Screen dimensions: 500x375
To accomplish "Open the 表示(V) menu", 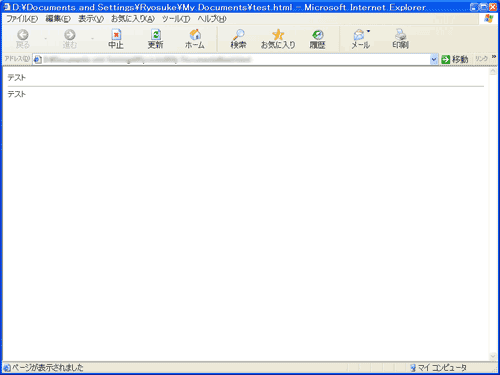I will point(91,19).
